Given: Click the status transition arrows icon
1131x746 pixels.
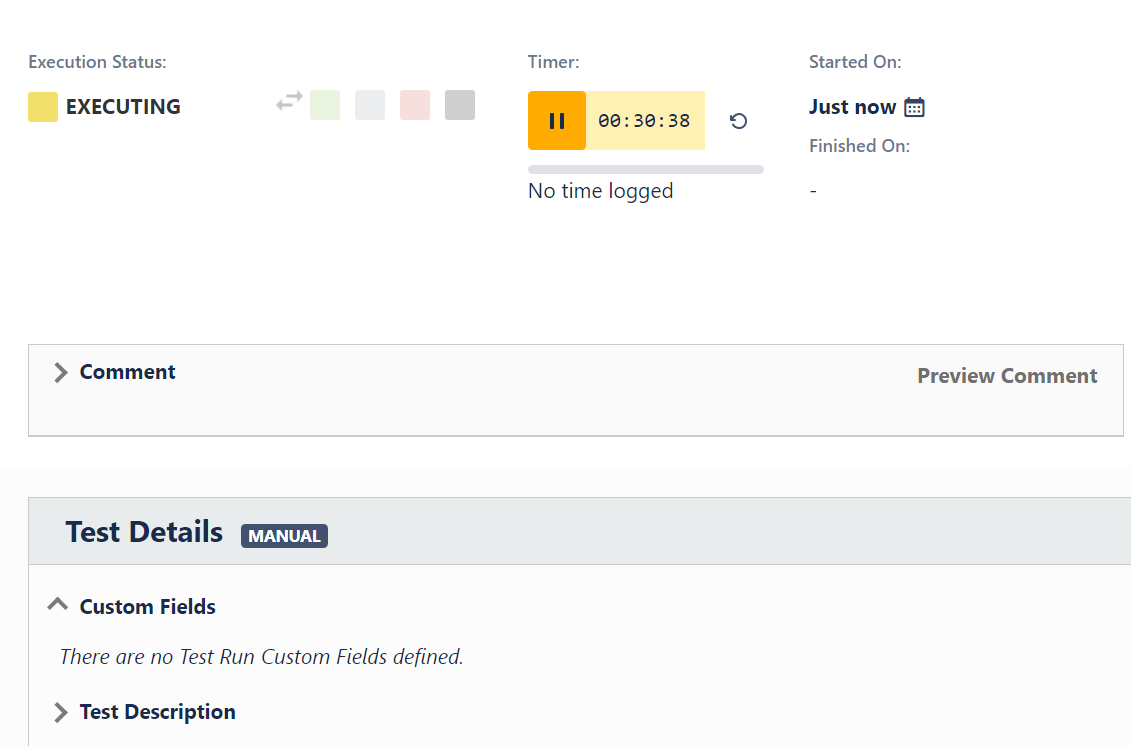Looking at the screenshot, I should [289, 102].
